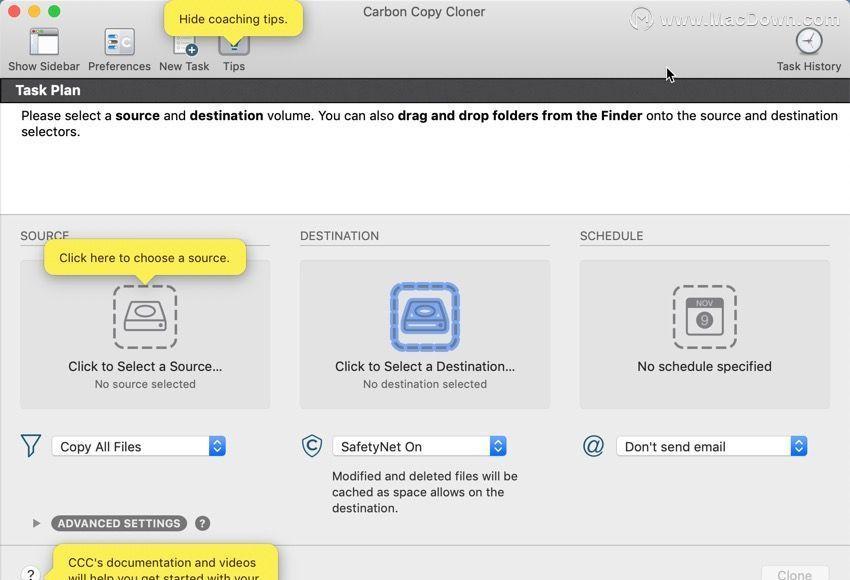Click the destination drive selector icon
850x580 pixels.
[425, 317]
